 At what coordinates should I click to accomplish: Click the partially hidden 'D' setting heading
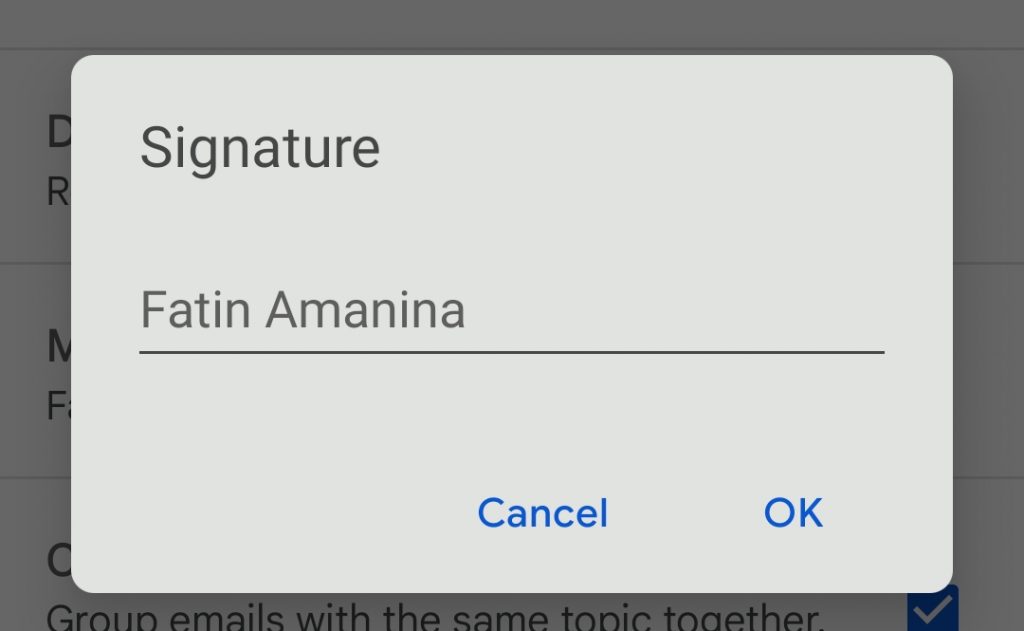click(59, 132)
